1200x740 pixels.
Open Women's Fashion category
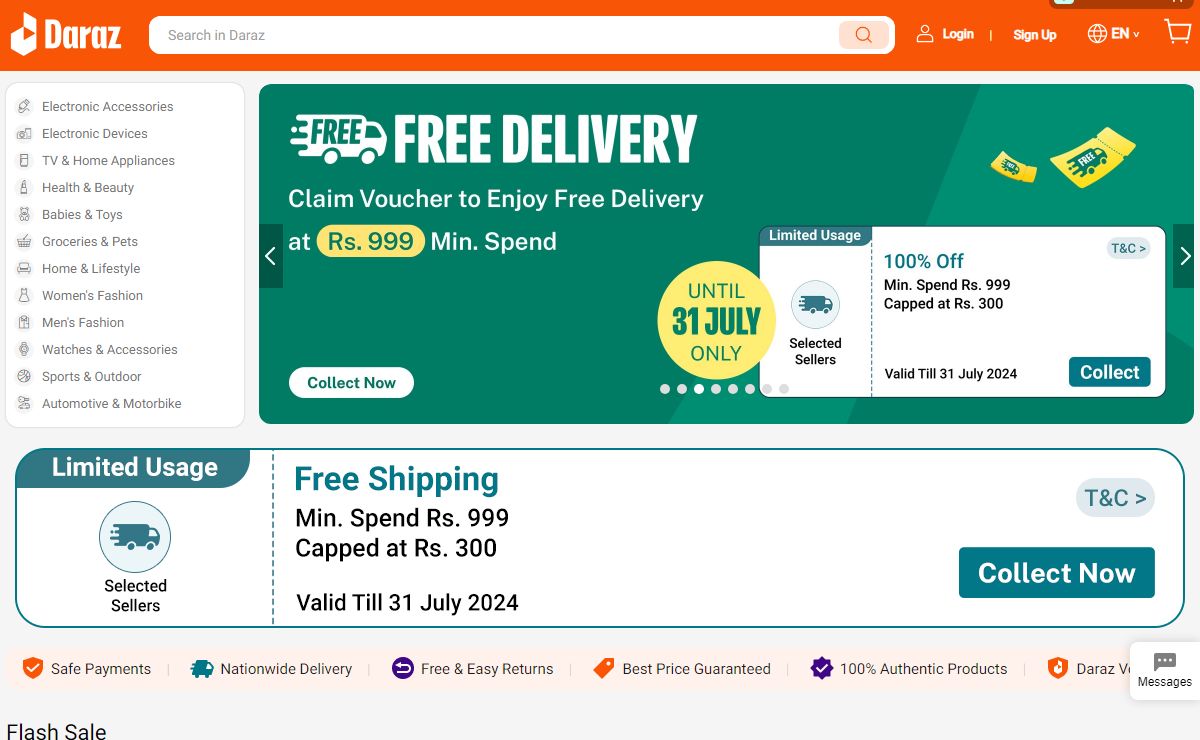click(92, 296)
